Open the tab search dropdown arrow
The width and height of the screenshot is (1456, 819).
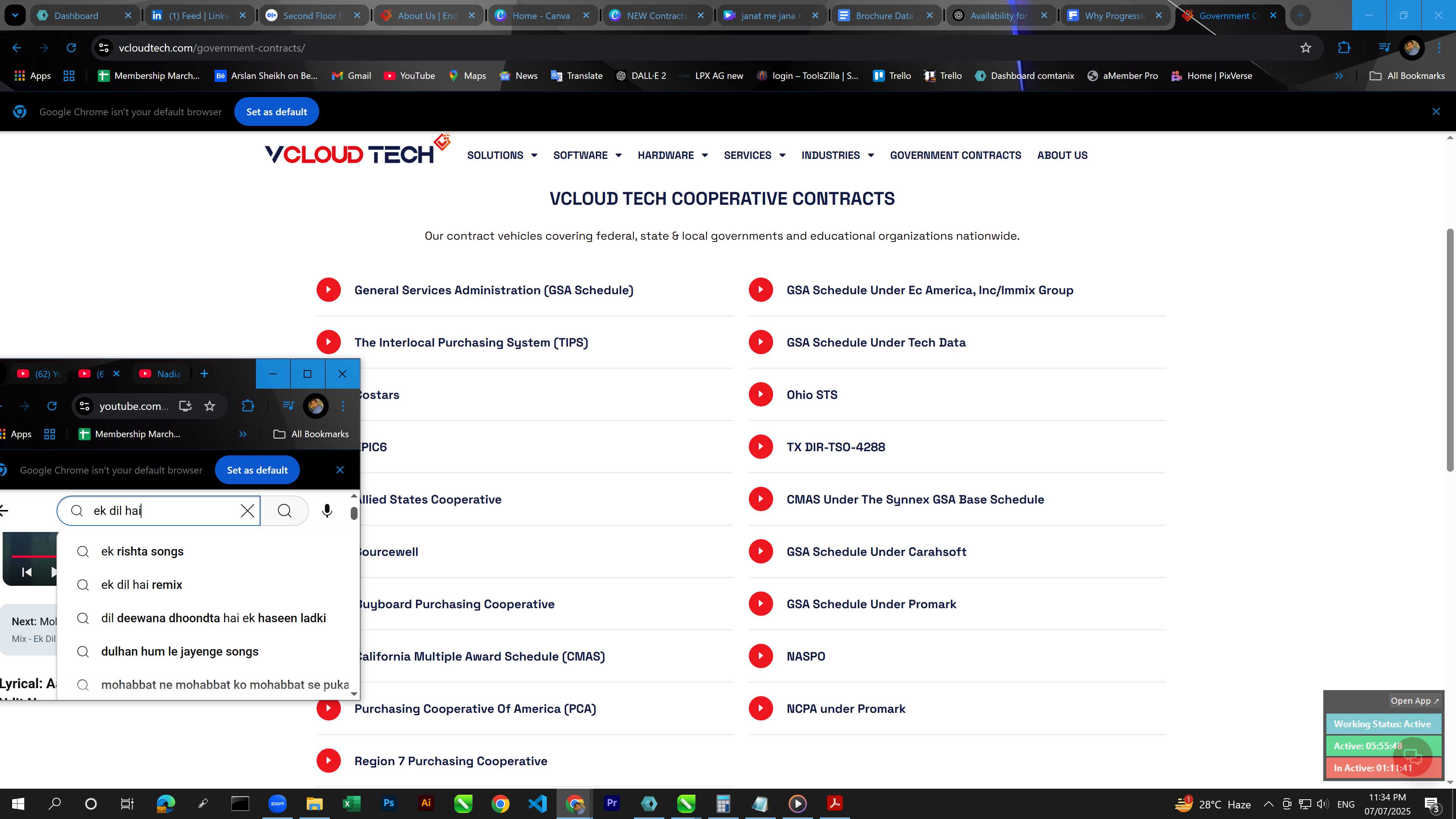coord(15,15)
